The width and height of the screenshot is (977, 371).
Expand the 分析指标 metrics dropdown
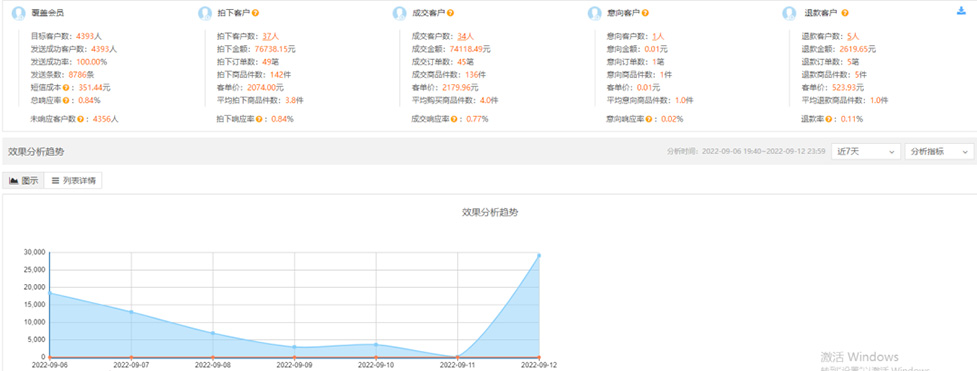click(x=940, y=152)
